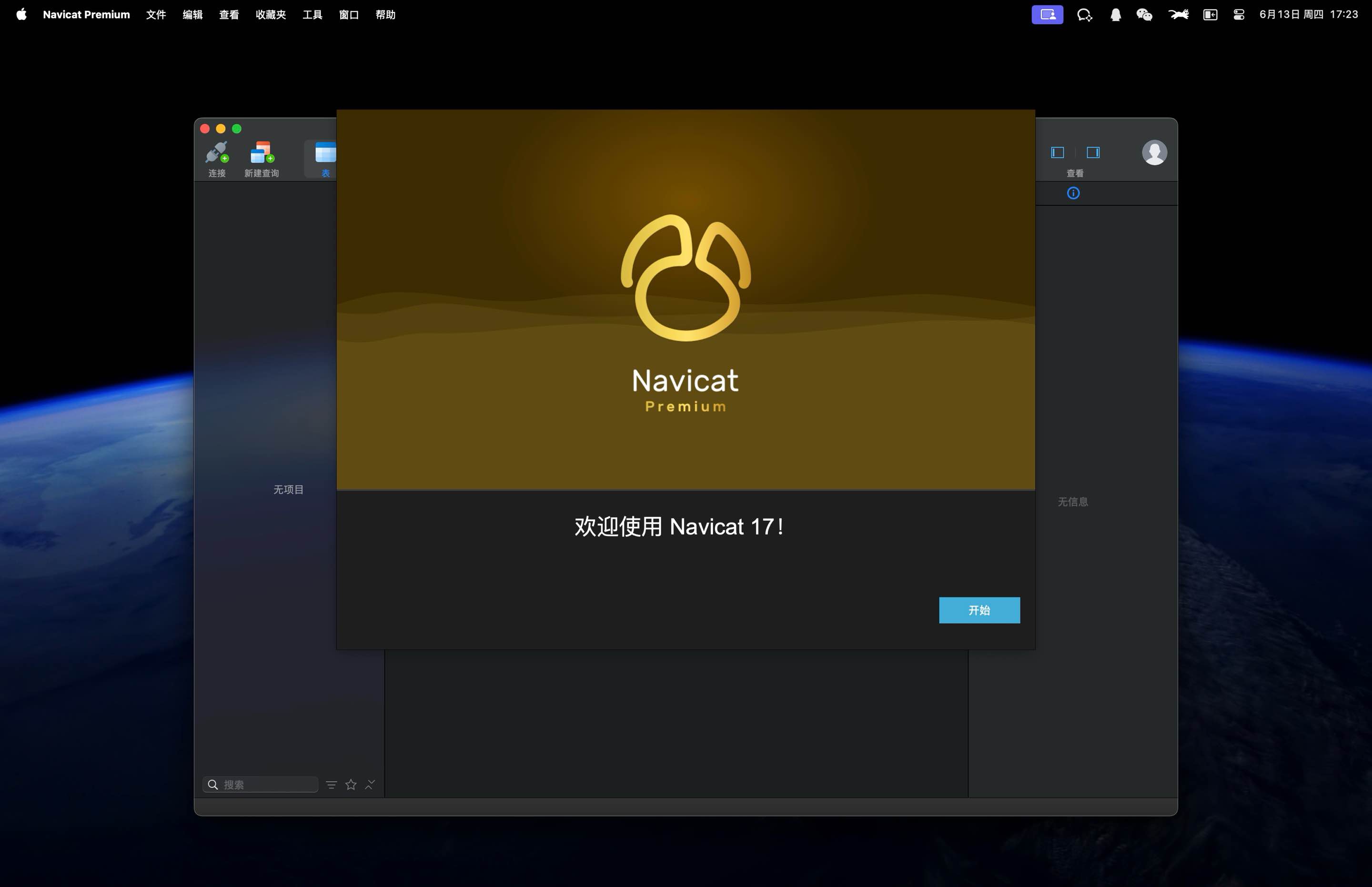The width and height of the screenshot is (1372, 887).
Task: Open the 收藏夹 menu
Action: pyautogui.click(x=271, y=14)
